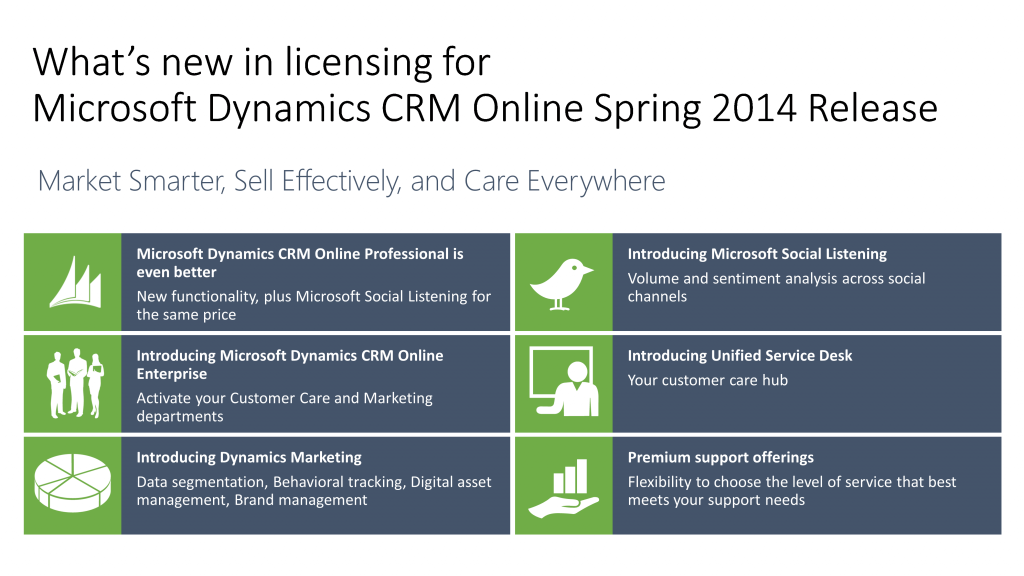Open the 'Premium support offerings' heading

click(x=720, y=457)
